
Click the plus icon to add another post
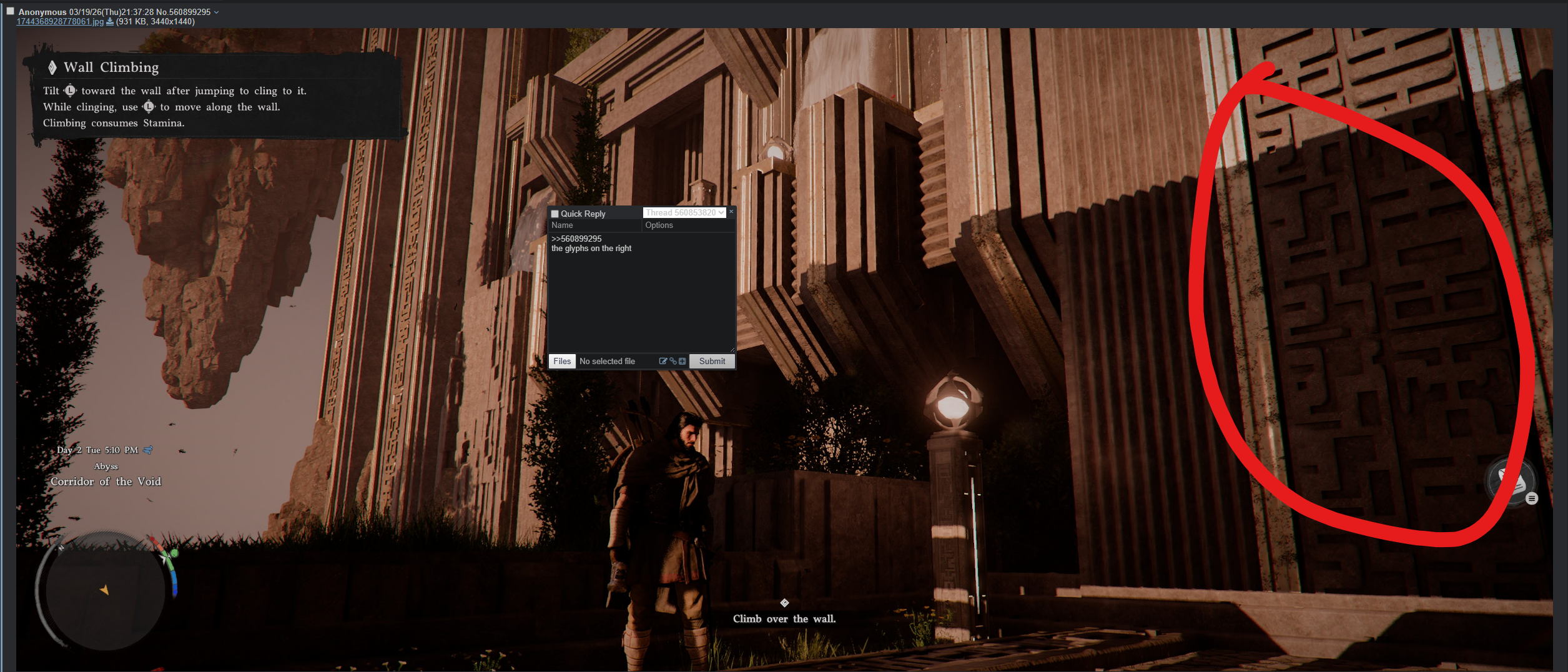(x=682, y=361)
